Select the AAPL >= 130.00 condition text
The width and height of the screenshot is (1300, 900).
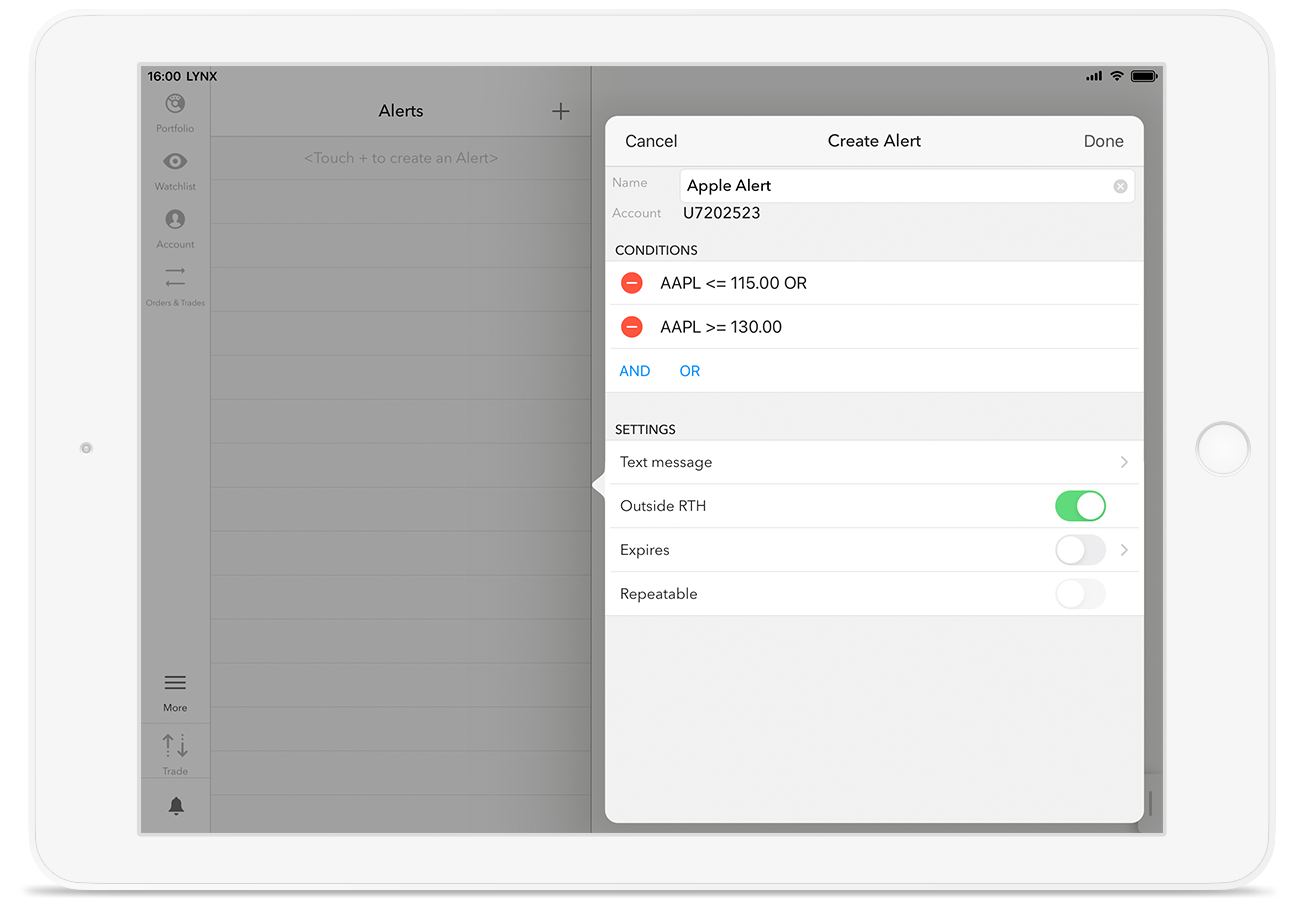click(x=721, y=327)
